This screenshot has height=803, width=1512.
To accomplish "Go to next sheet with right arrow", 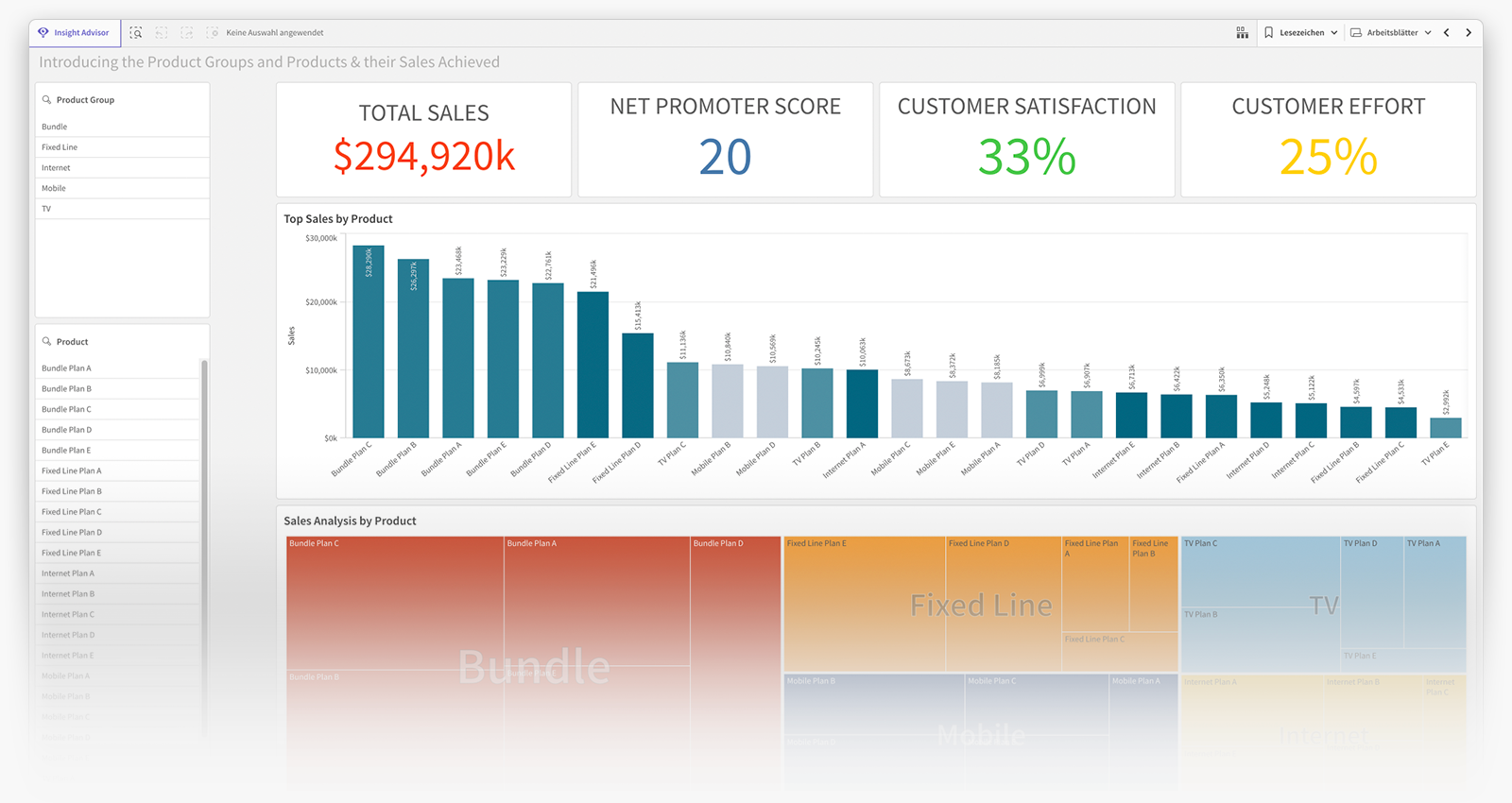I will pos(1469,33).
